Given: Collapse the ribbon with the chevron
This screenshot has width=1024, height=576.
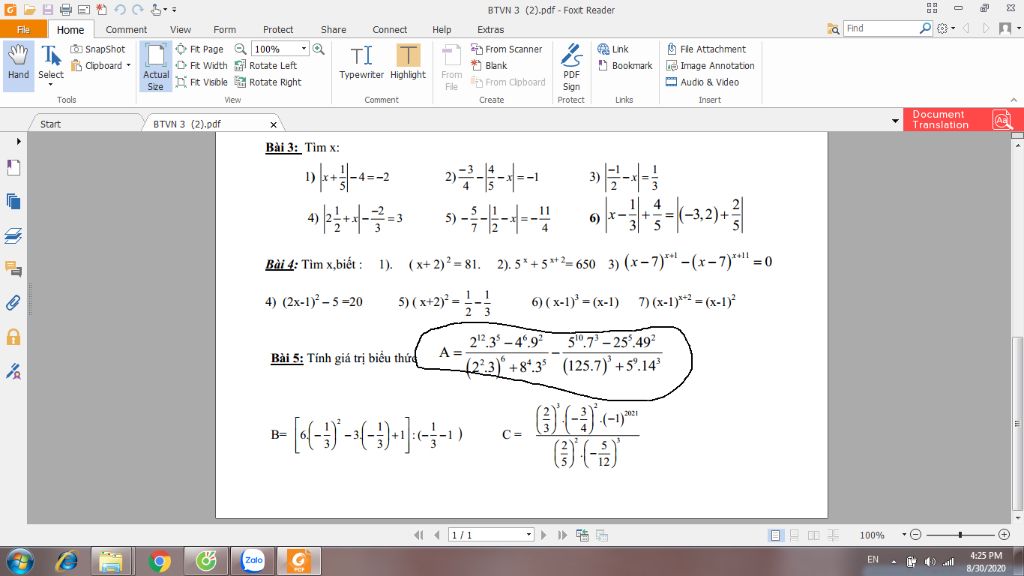Looking at the screenshot, I should point(1014,100).
